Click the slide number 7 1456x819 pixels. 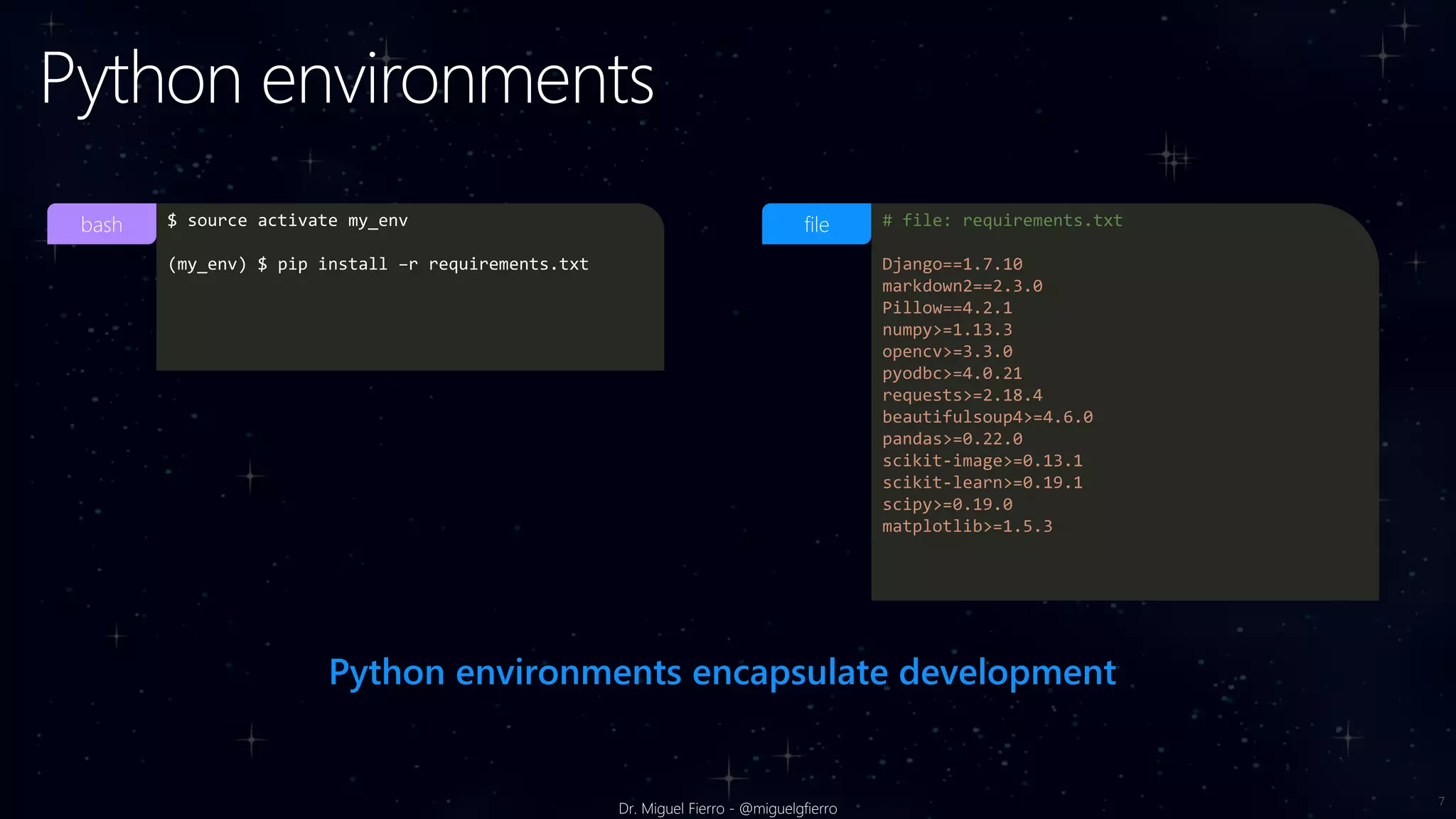tap(1441, 802)
